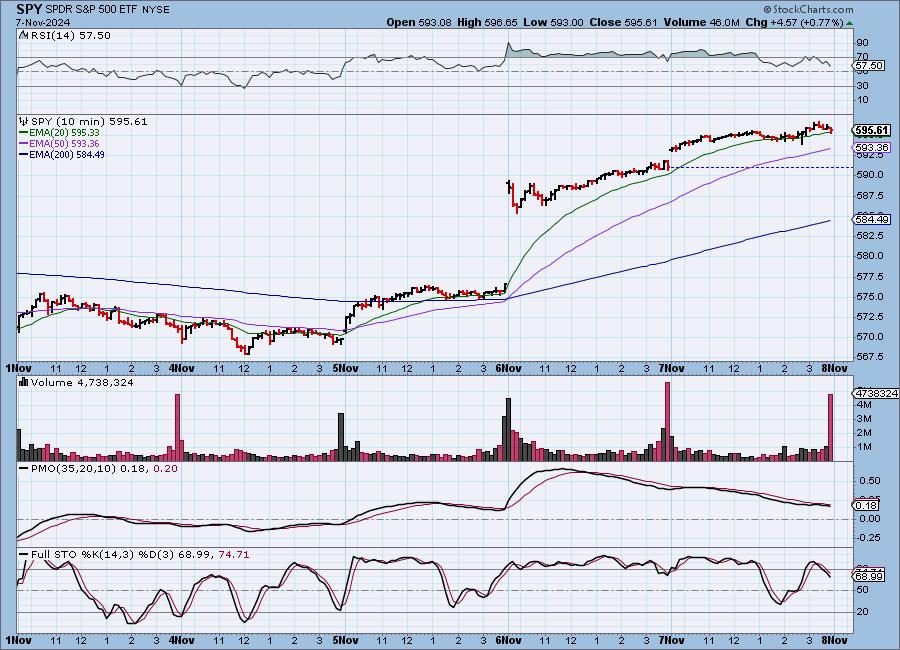Click the 1M volume axis label
Viewport: 900px width, 650px height.
point(864,447)
